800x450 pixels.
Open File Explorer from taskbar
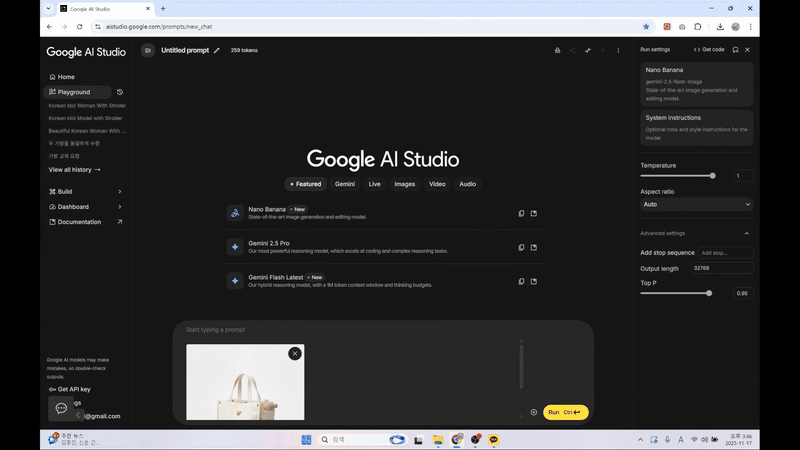438,440
